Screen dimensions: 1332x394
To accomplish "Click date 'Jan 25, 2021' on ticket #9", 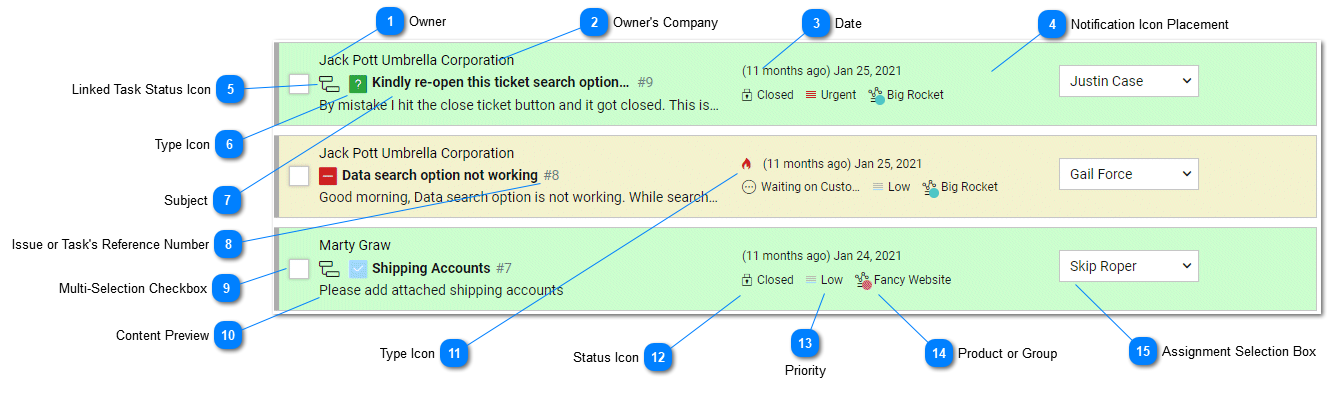I will click(868, 71).
